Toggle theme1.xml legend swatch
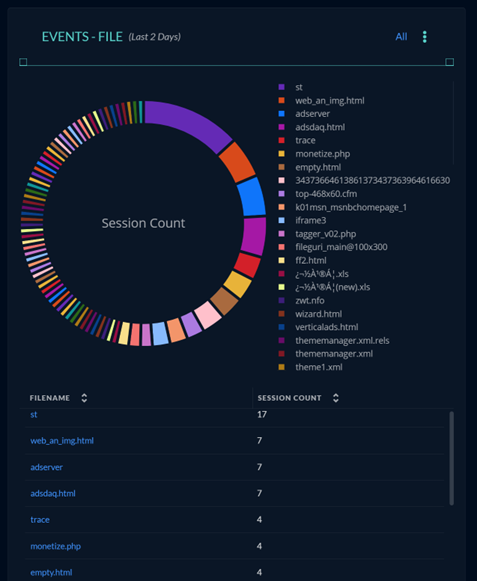This screenshot has width=477, height=581. point(282,367)
